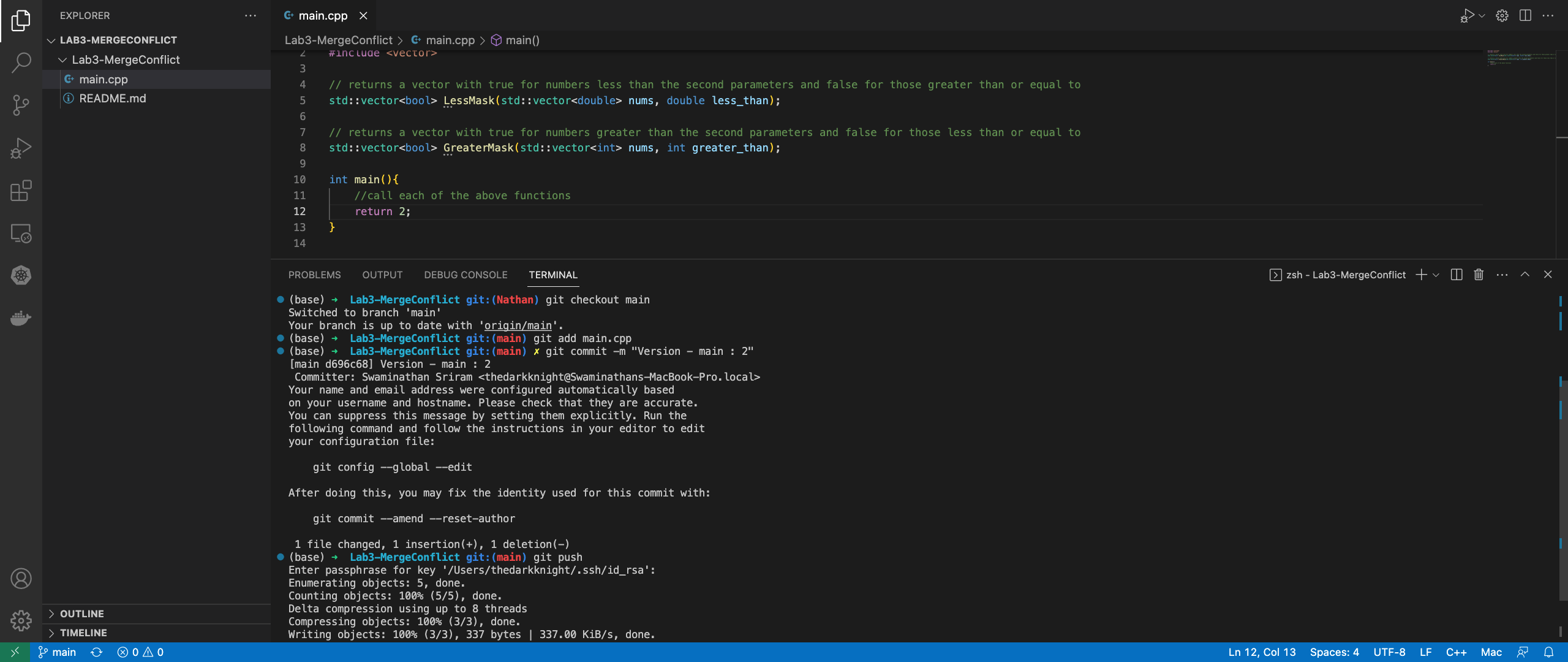Collapse the Lab3-MergeConflict folder
This screenshot has height=662, width=1568.
[156, 59]
